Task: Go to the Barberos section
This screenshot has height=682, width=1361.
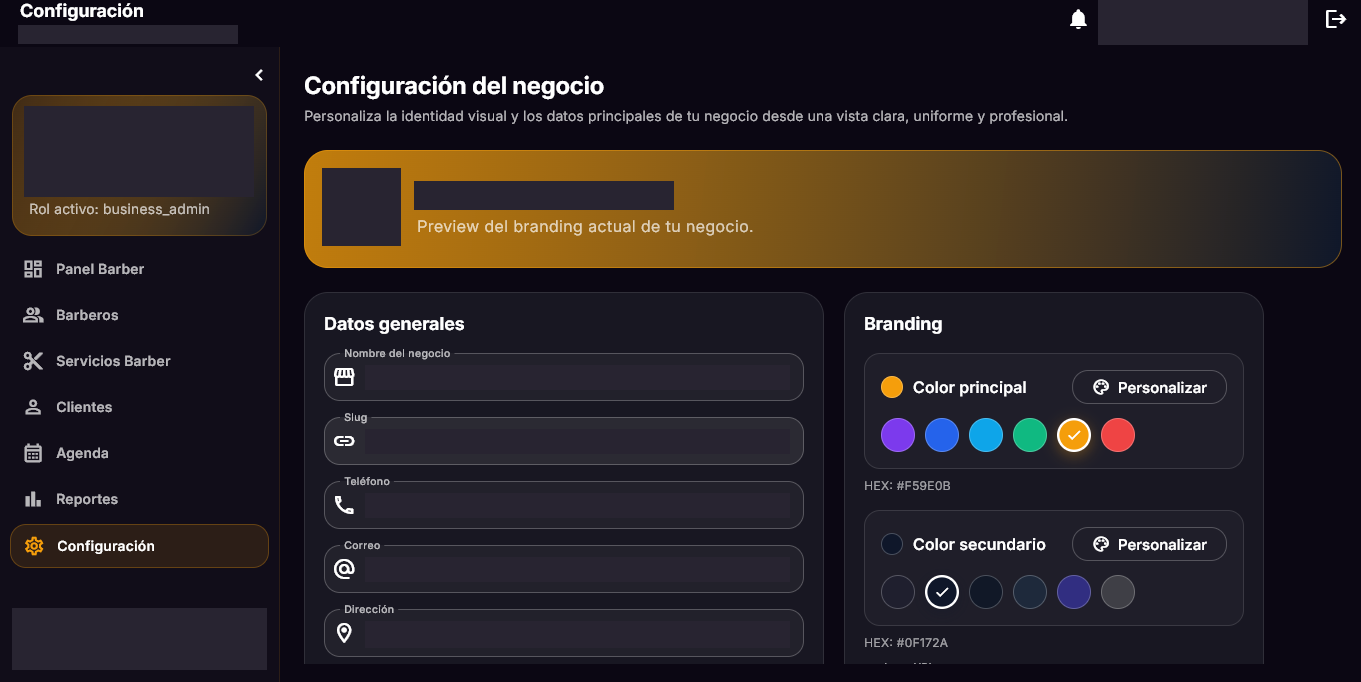Action: click(139, 315)
